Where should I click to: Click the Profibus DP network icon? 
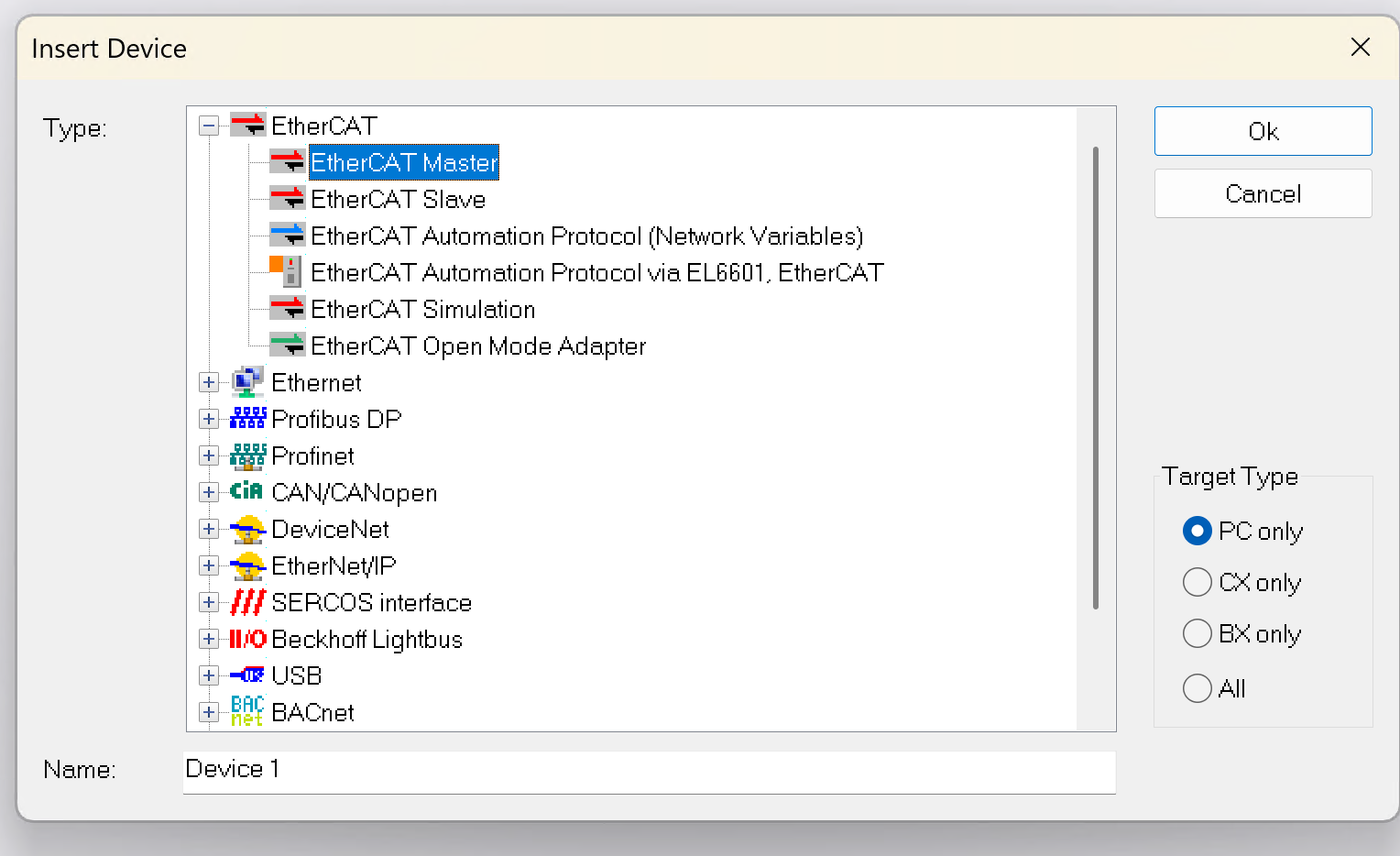(247, 419)
